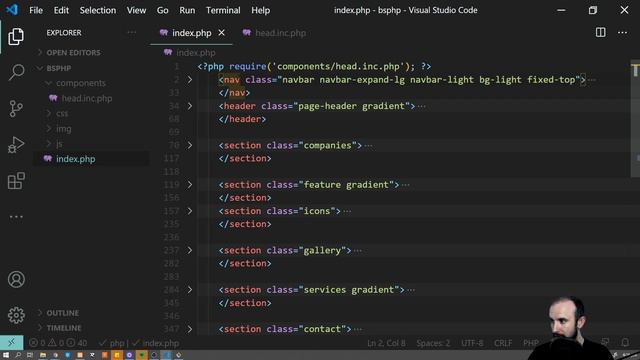This screenshot has height=360, width=640.
Task: Open the Help menu
Action: pyautogui.click(x=260, y=10)
